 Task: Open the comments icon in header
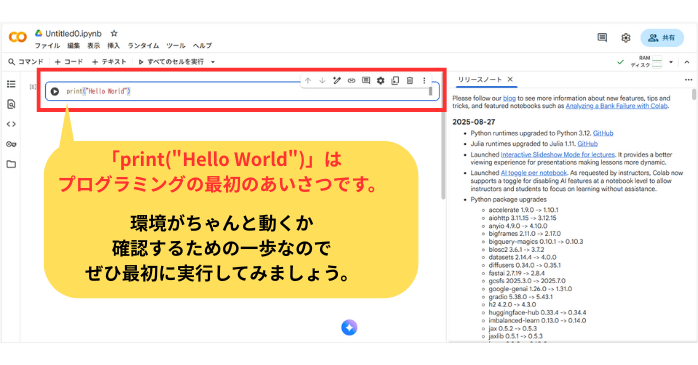point(602,38)
